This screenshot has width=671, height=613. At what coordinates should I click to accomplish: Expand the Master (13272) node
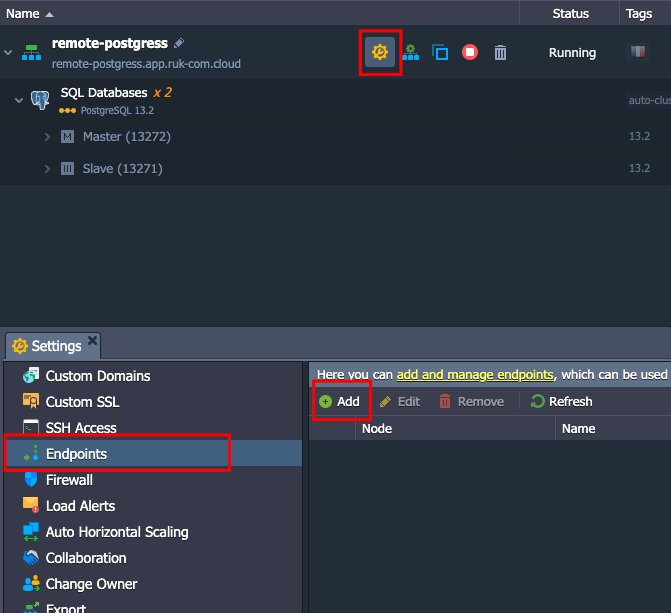point(47,137)
